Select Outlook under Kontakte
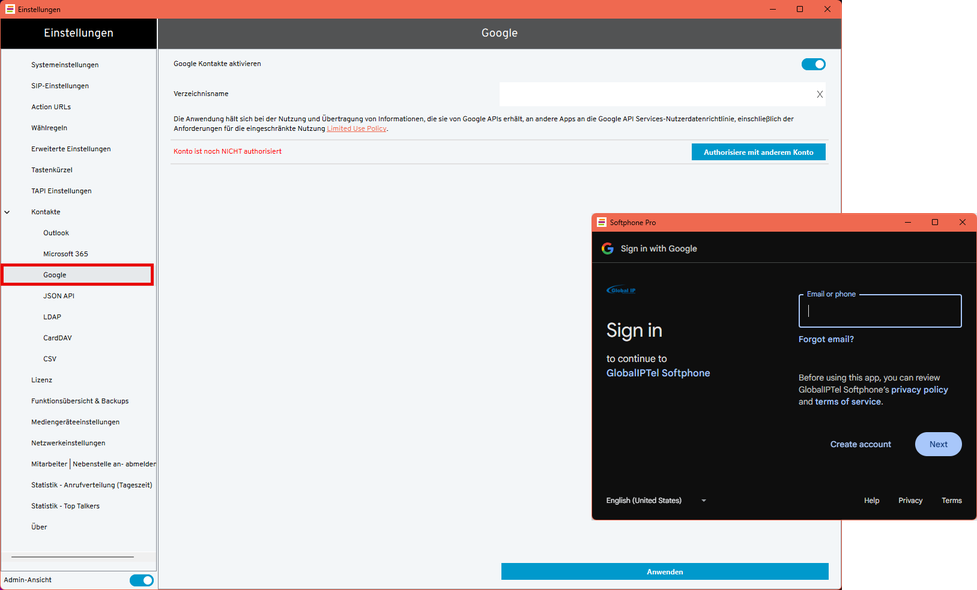Viewport: 977px width, 590px height. [x=56, y=233]
